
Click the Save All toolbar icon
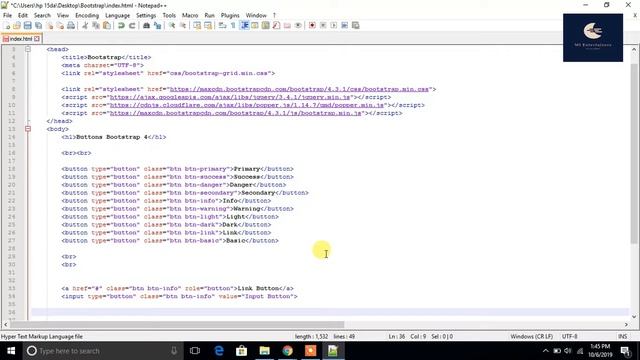coord(38,25)
